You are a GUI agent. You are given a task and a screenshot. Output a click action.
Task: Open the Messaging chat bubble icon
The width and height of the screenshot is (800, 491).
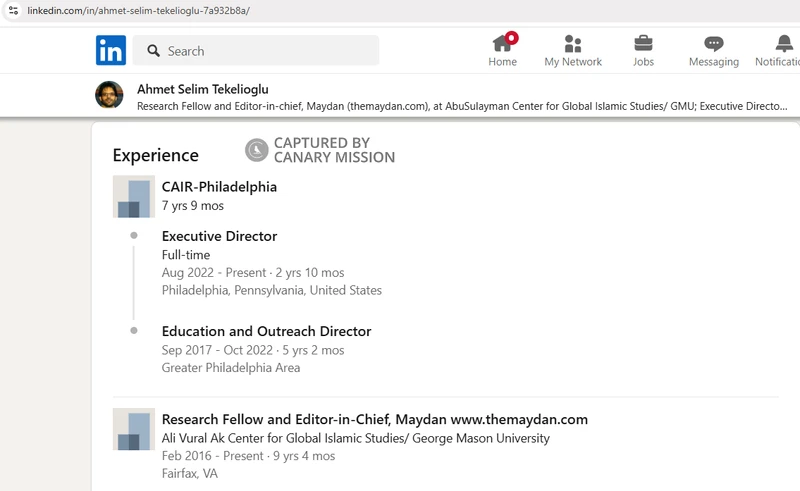(x=713, y=43)
